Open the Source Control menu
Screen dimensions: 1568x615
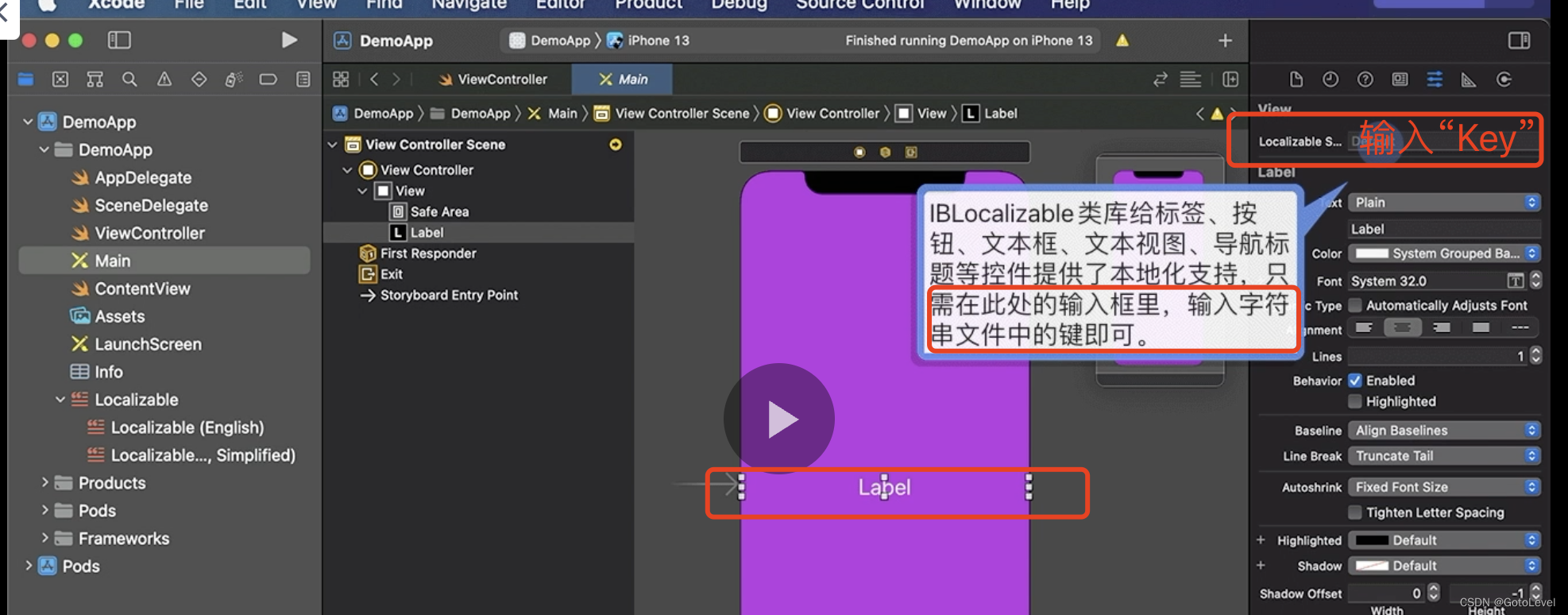[860, 5]
